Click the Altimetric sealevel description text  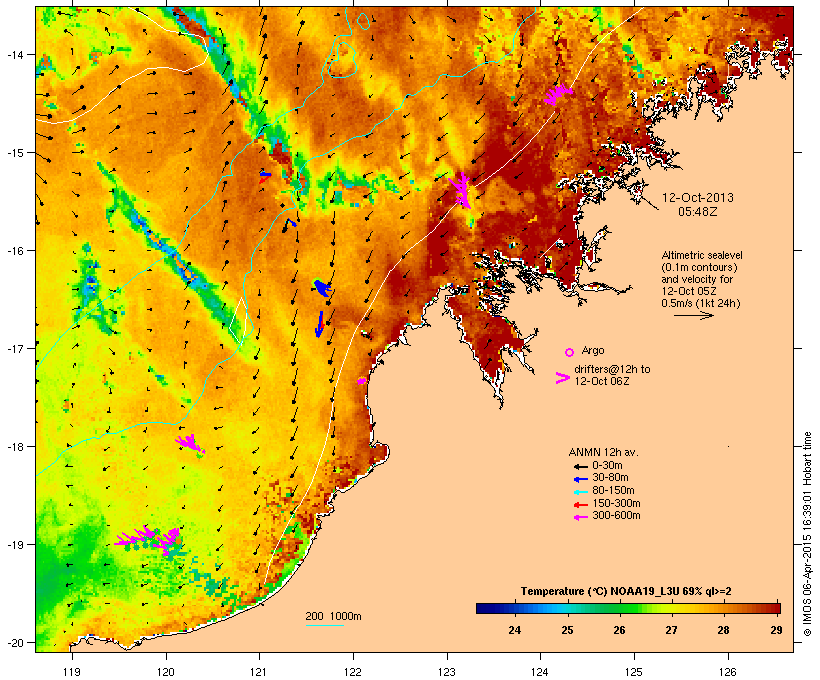click(702, 279)
